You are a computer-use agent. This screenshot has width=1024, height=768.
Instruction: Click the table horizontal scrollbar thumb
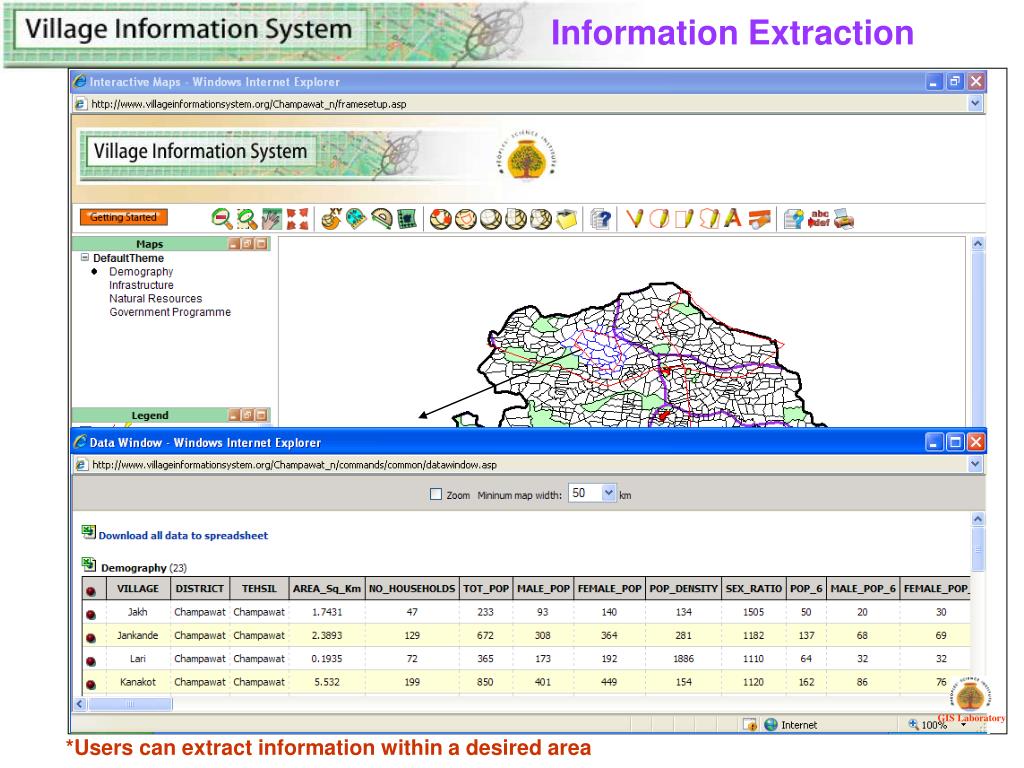(130, 704)
